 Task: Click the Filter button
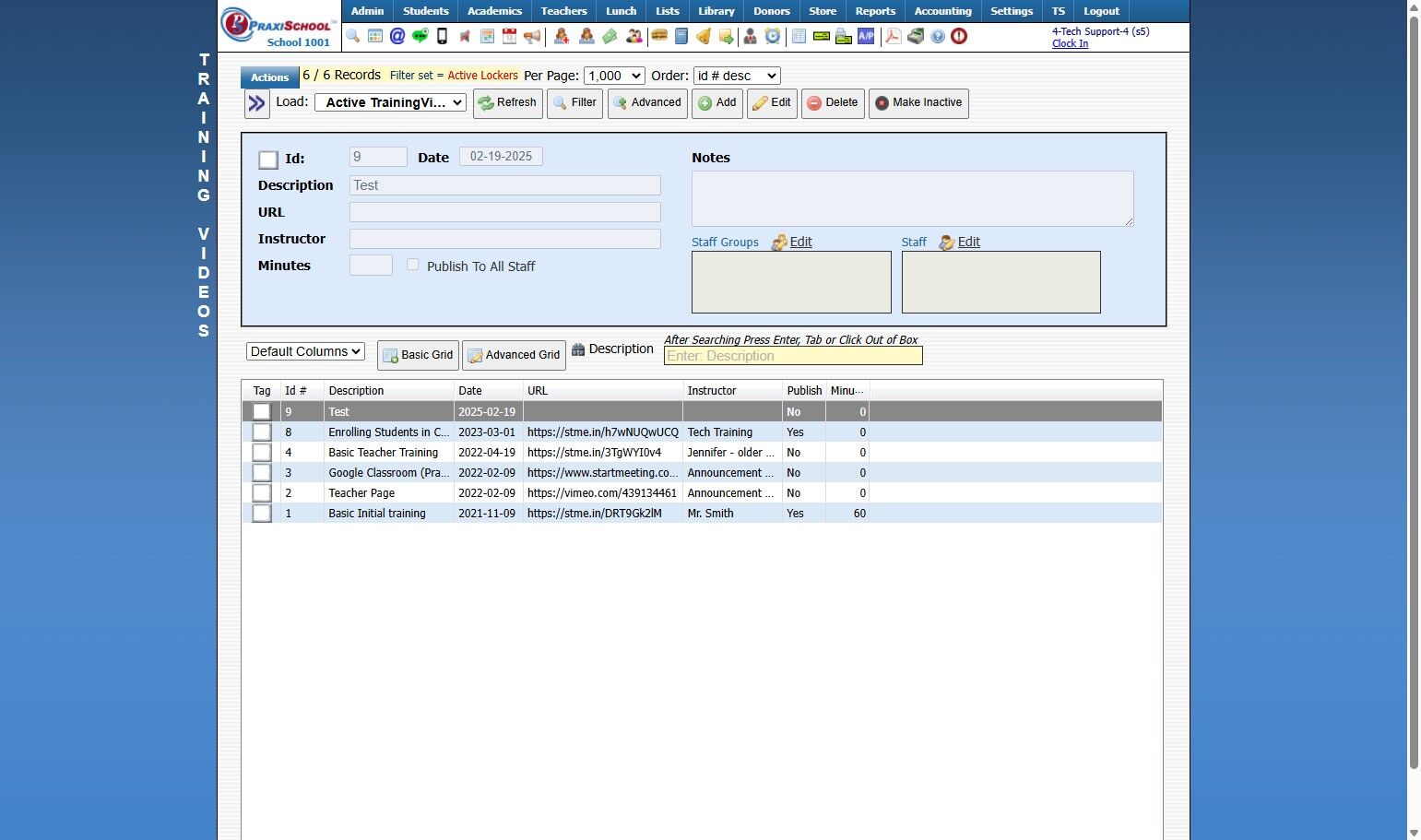pos(574,103)
